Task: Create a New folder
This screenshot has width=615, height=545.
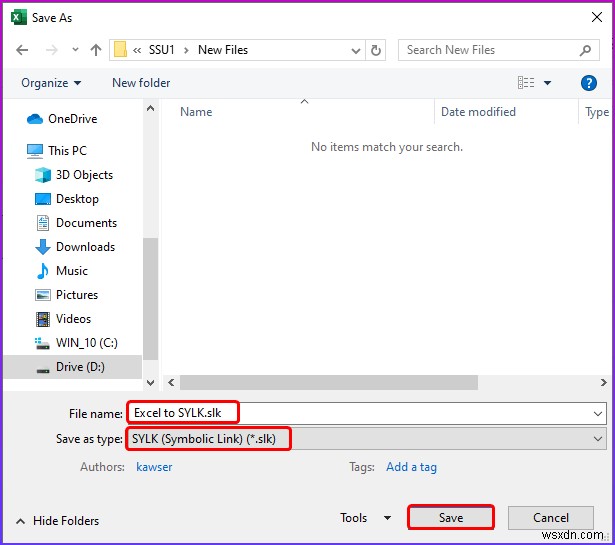Action: point(141,83)
